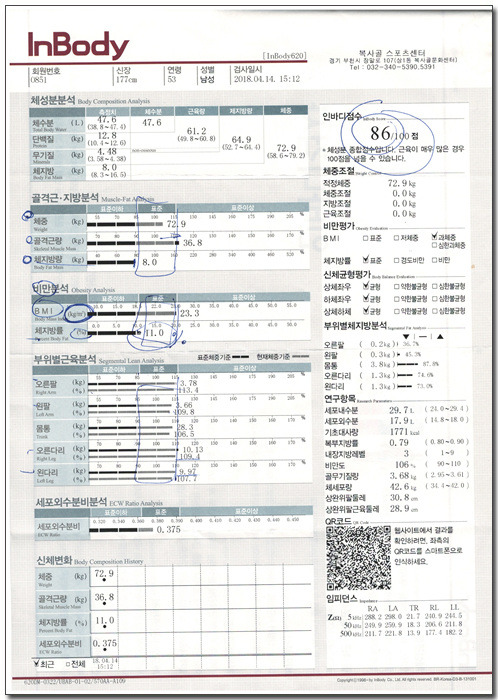Screen dimensions: 498x700
Task: Check the BMI 표준 checkbox
Action: [x=365, y=238]
